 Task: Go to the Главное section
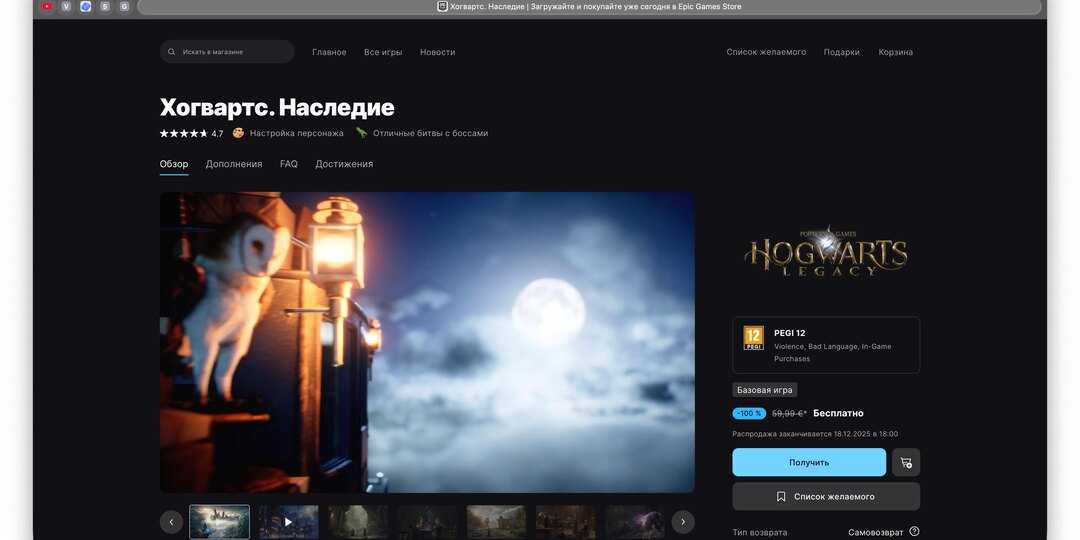click(x=329, y=52)
